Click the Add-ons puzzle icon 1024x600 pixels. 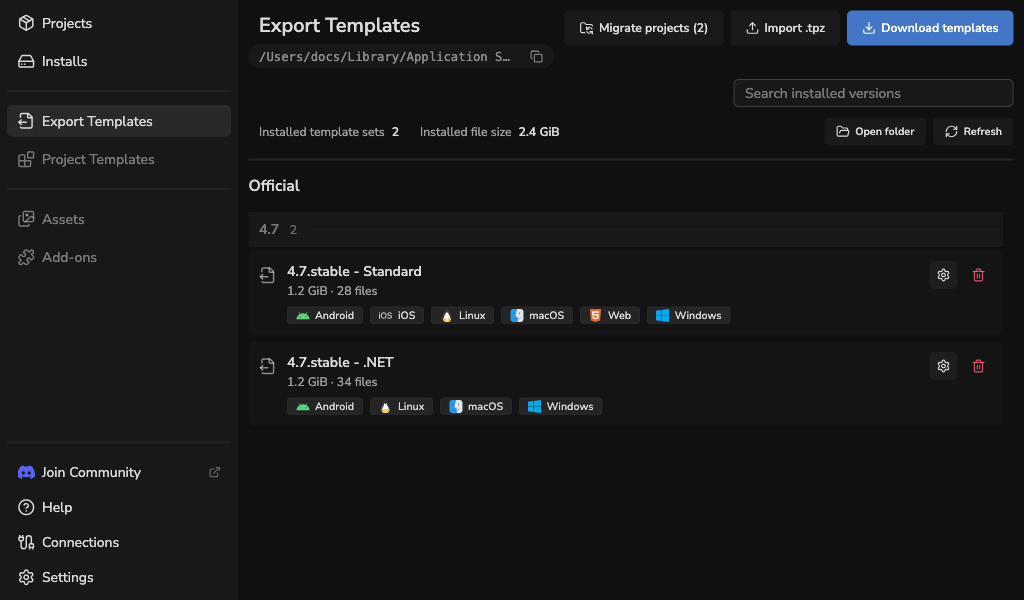coord(26,257)
